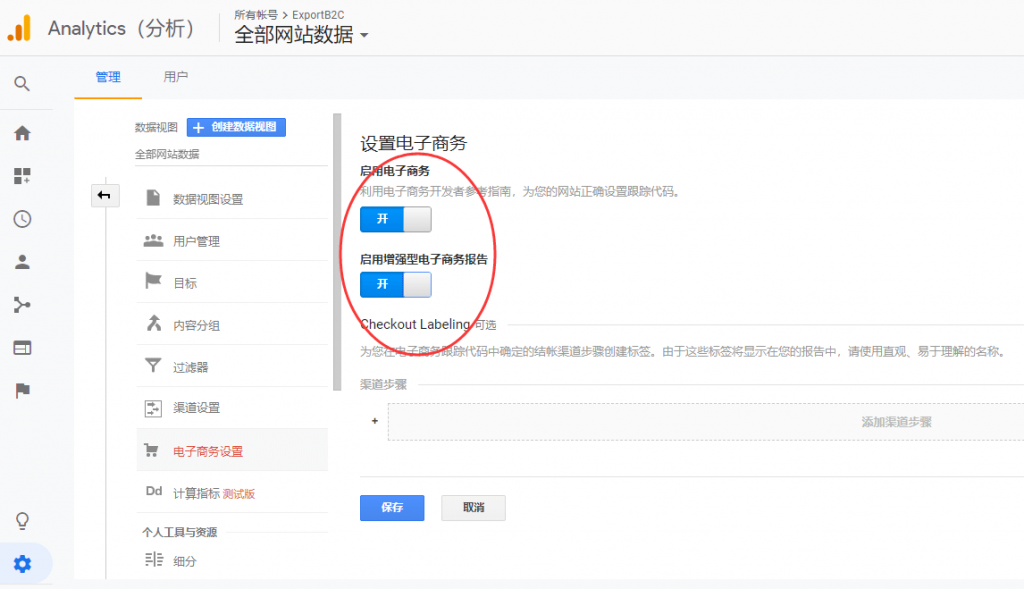
Task: Collapse the account column with back arrow
Action: 104,196
